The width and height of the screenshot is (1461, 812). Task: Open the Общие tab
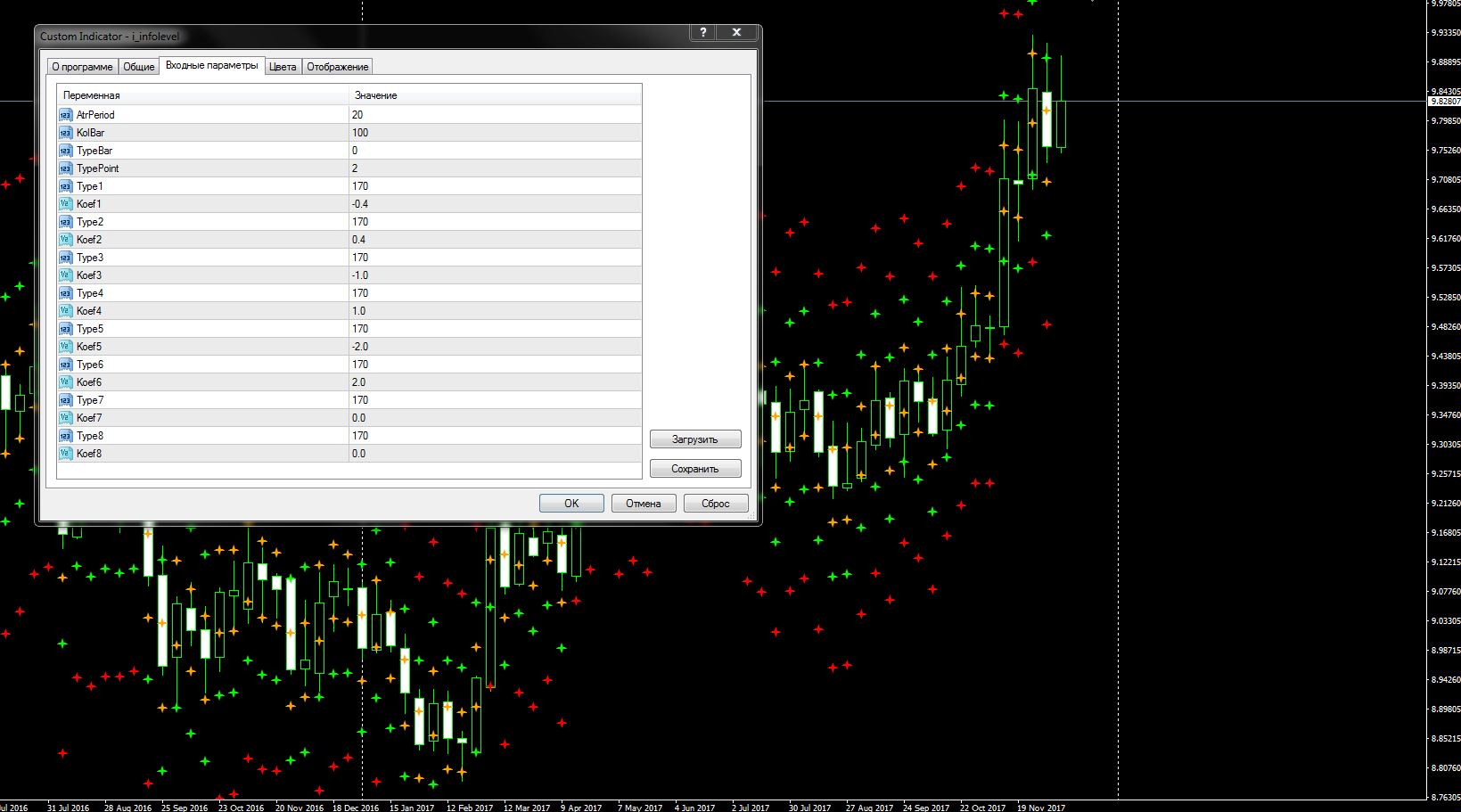138,67
